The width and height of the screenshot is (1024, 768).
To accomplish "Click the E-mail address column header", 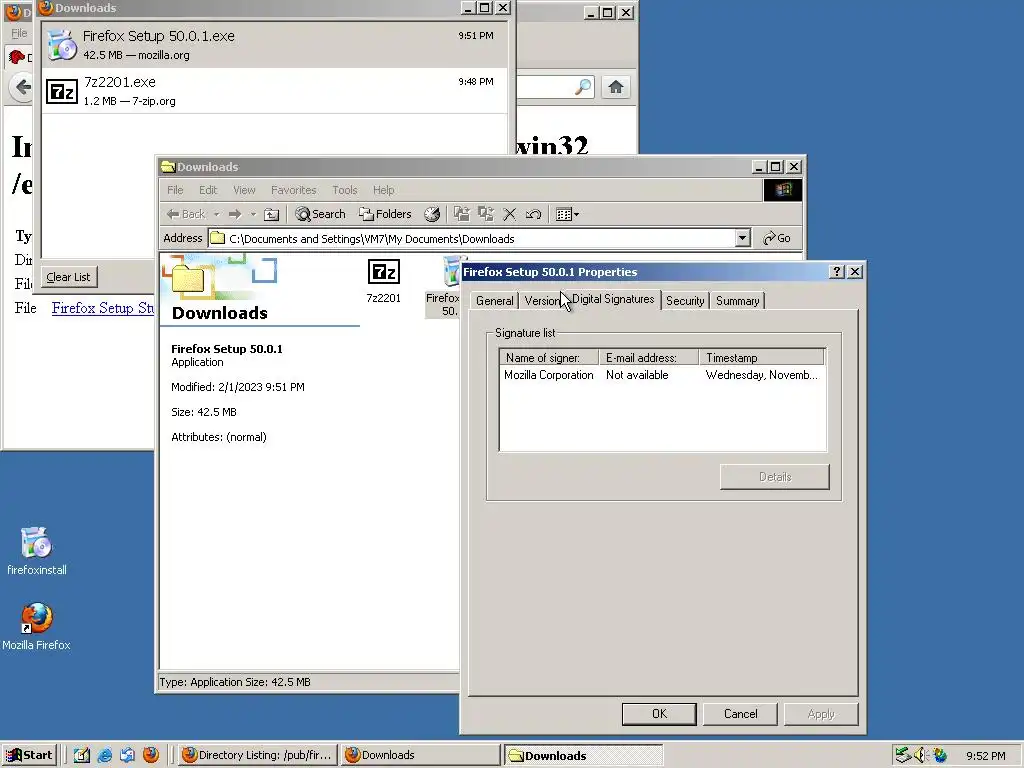I will tap(649, 358).
